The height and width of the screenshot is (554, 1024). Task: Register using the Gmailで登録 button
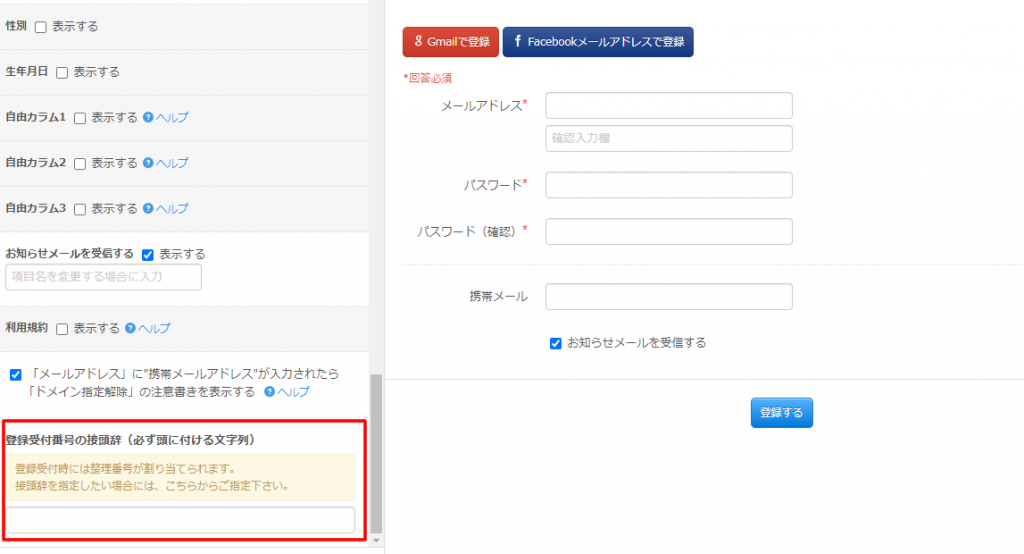click(x=451, y=42)
